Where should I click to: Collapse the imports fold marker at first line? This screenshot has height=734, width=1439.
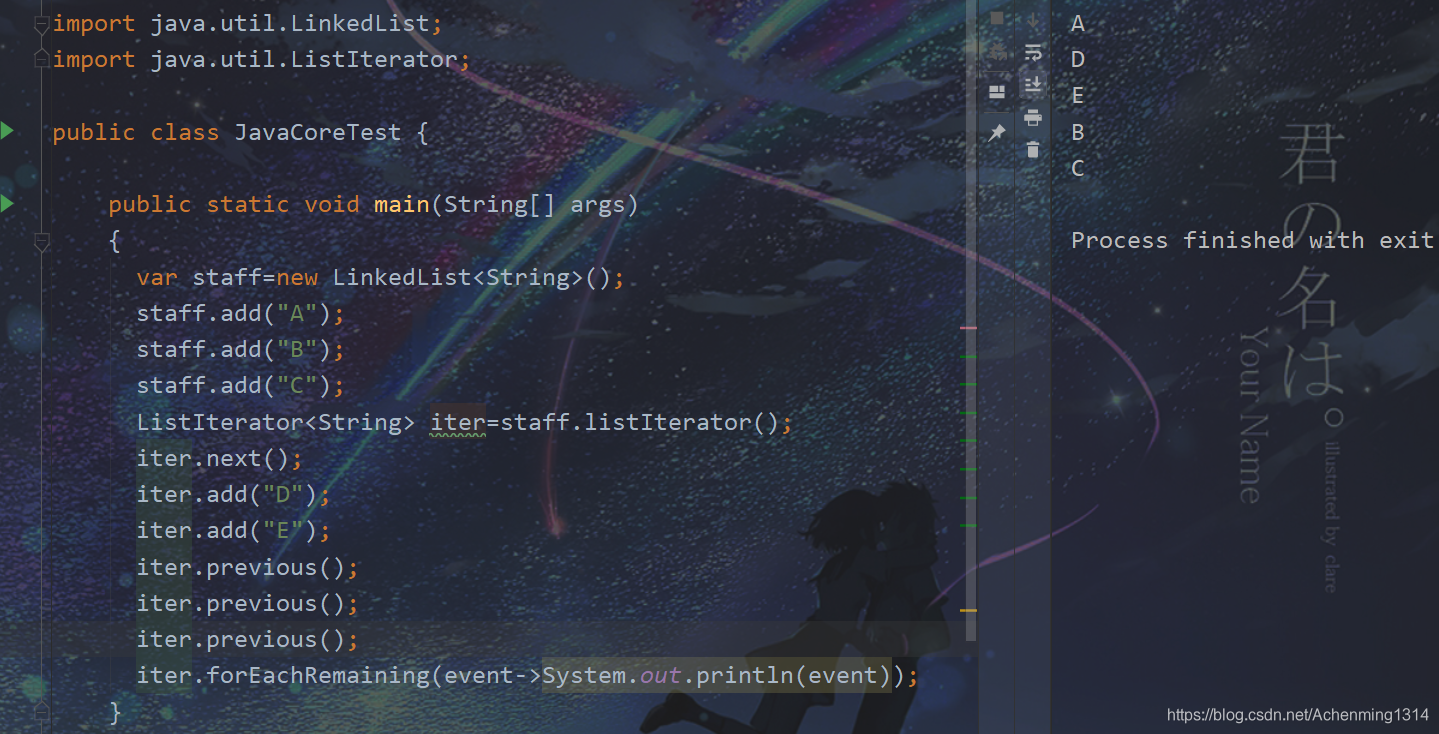(42, 24)
